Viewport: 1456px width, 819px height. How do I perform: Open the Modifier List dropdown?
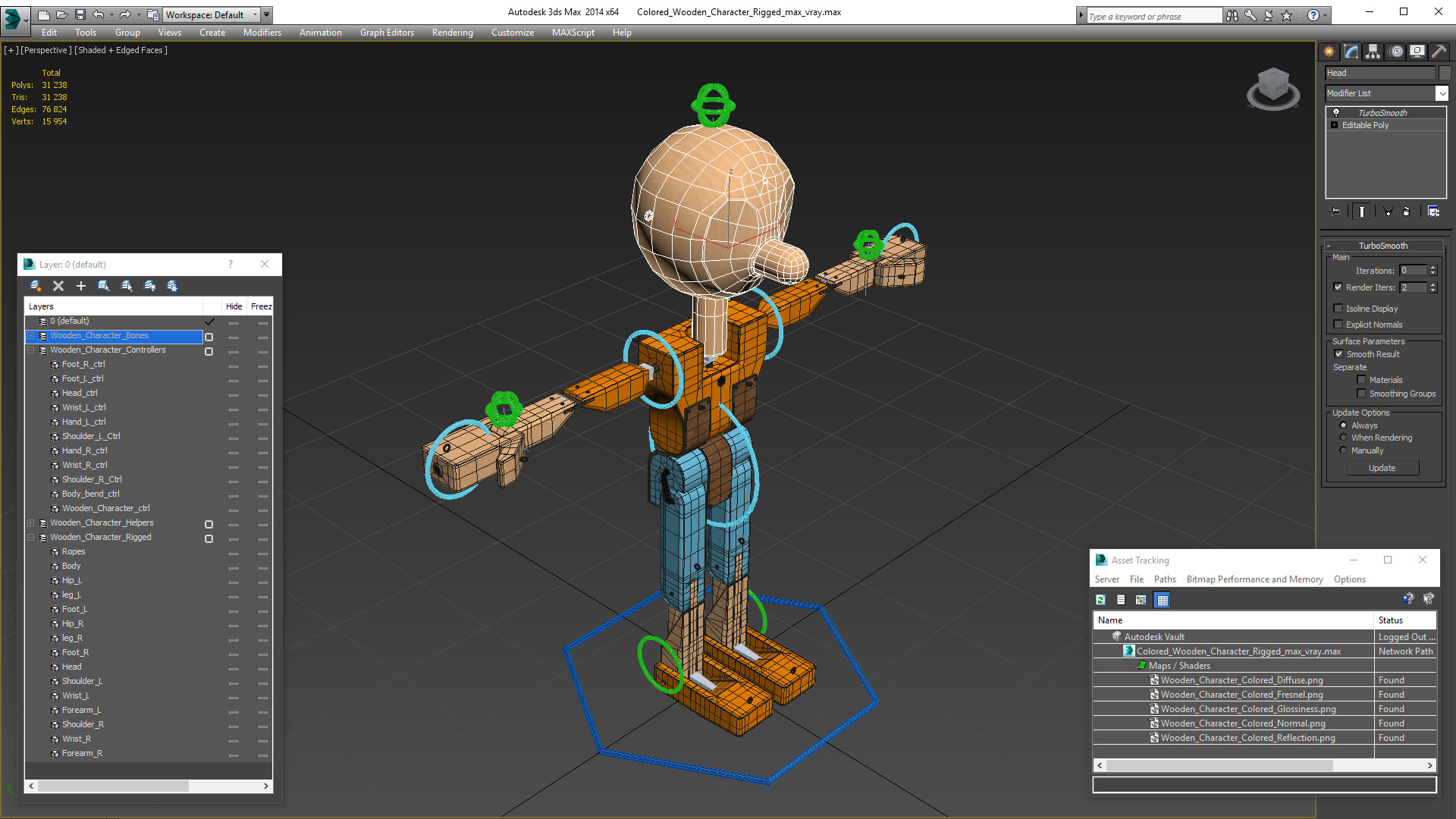point(1442,93)
